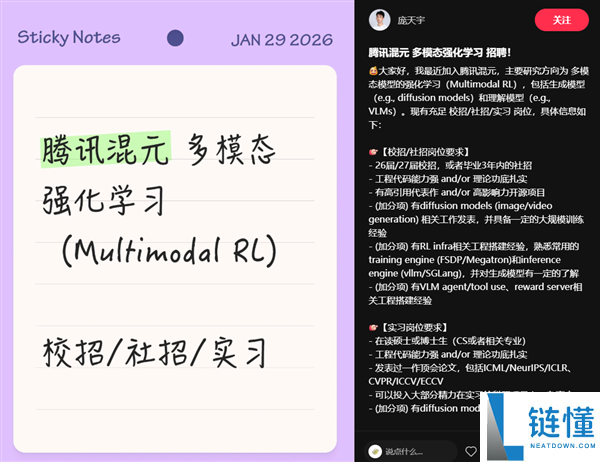Click the text CVPR/ICCV/ECCV
This screenshot has height=462, width=600.
pos(406,381)
